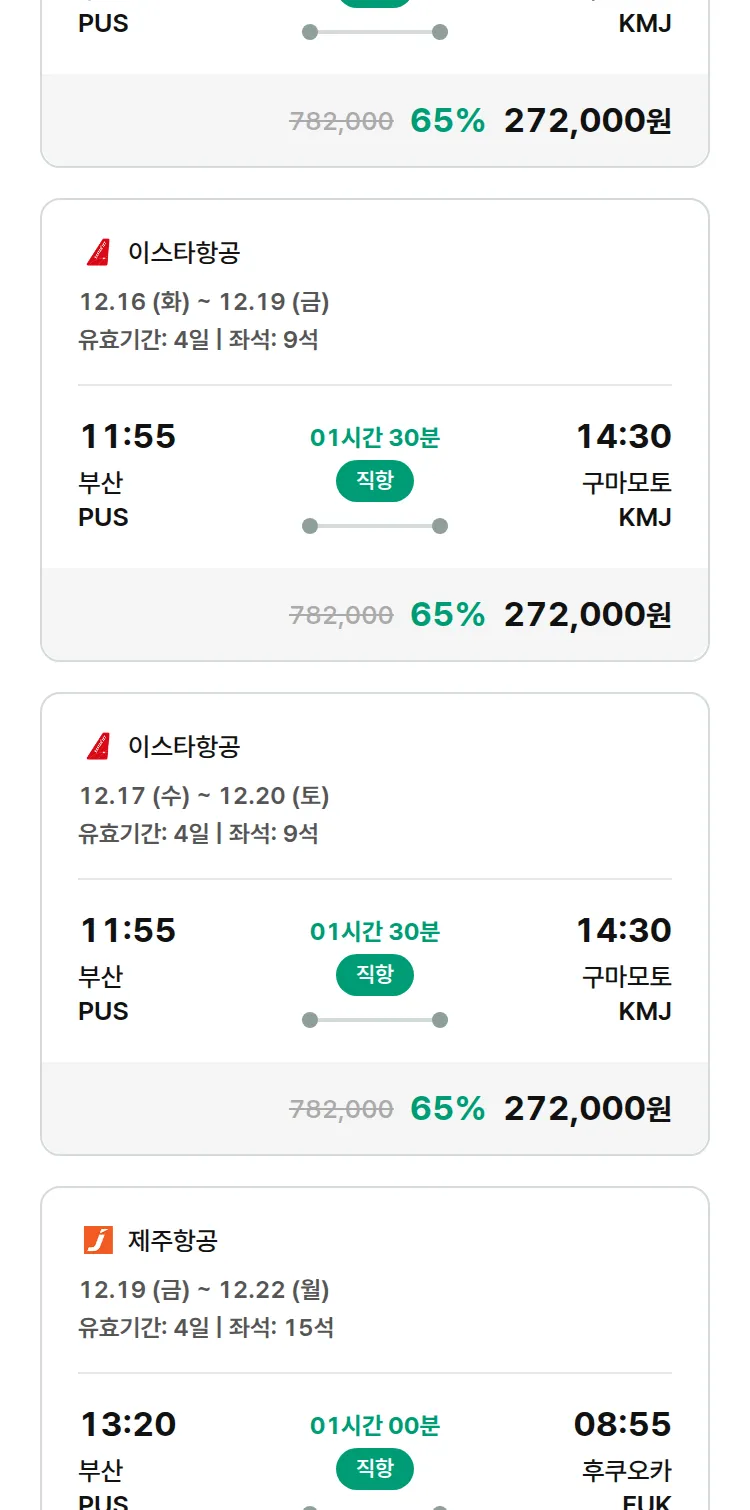Image resolution: width=750 pixels, height=1510 pixels.
Task: Tap the 유효기간: 4일 | 좌석: 15석 info line
Action: click(x=206, y=1328)
